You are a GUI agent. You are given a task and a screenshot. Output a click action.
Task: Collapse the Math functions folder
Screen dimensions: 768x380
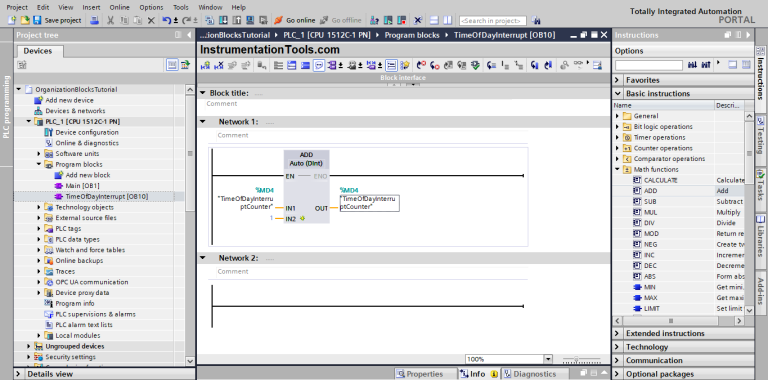(617, 169)
